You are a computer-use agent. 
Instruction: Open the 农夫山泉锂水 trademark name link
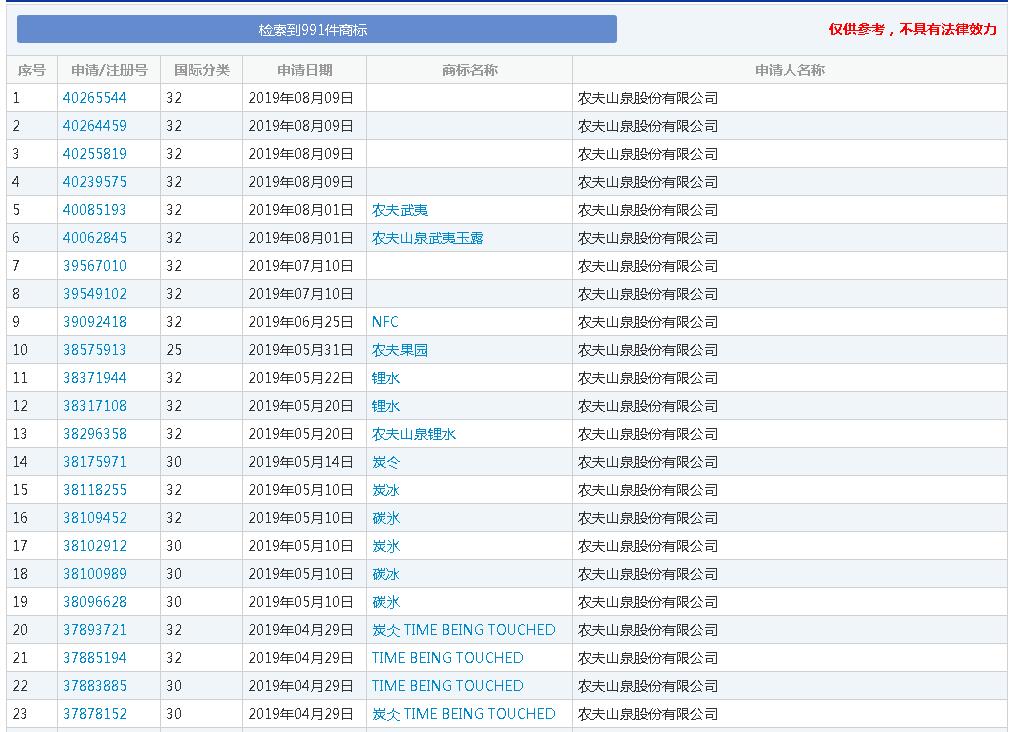click(414, 434)
